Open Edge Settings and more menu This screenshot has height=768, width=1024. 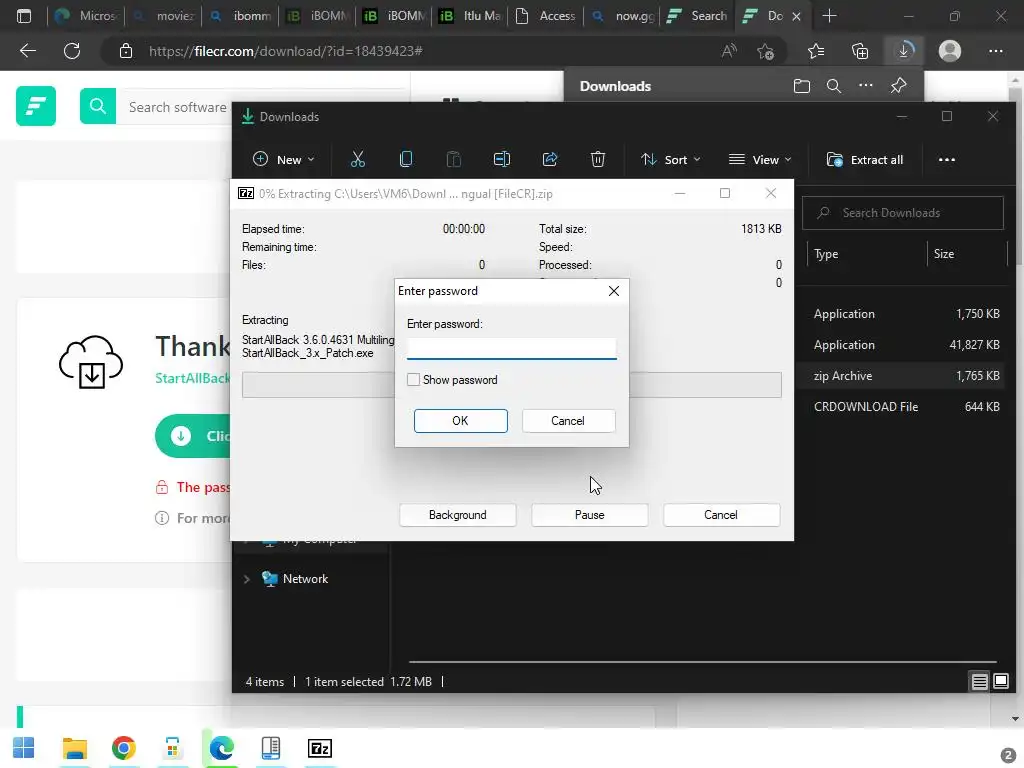point(995,51)
